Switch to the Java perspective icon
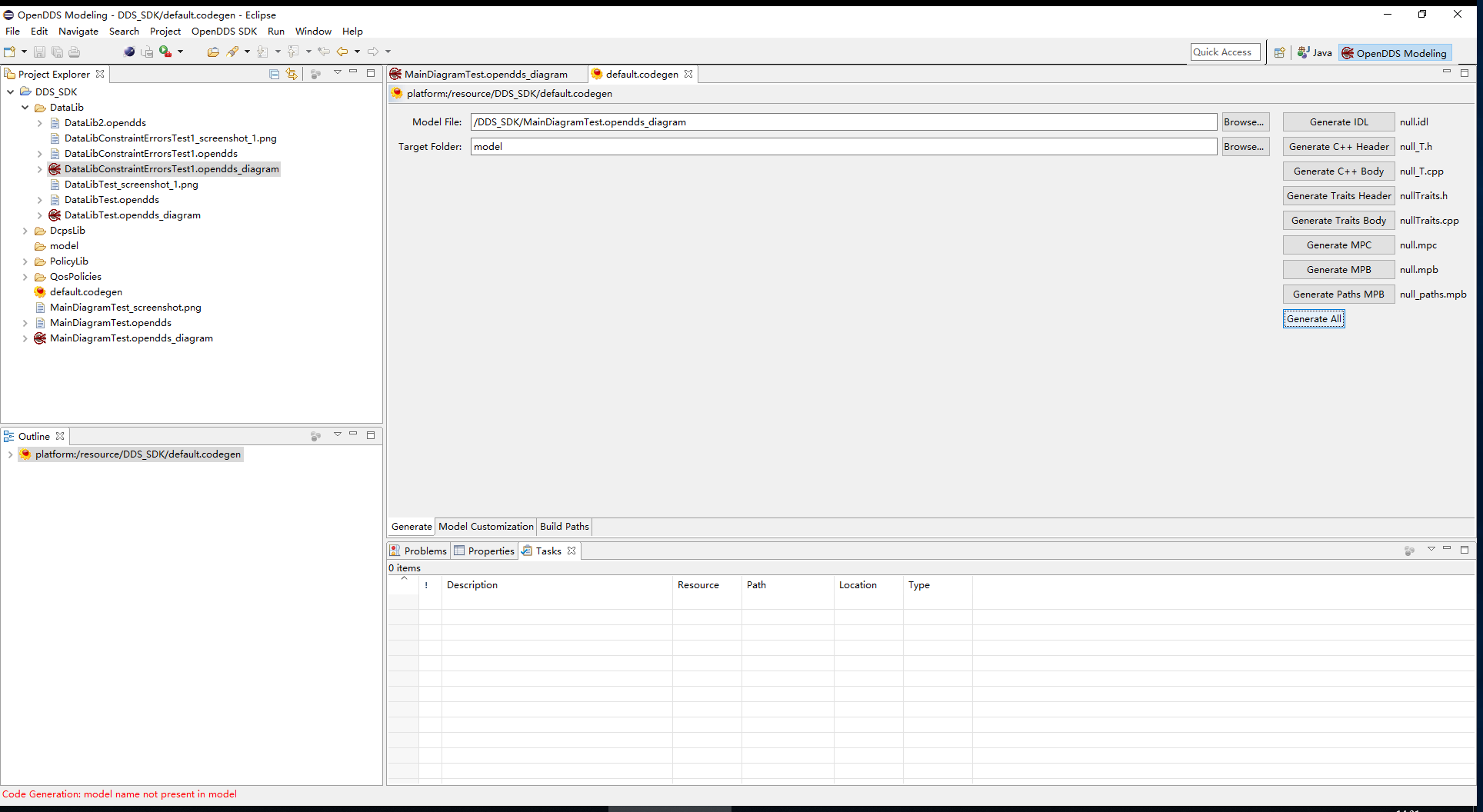Image resolution: width=1483 pixels, height=812 pixels. click(x=1315, y=52)
